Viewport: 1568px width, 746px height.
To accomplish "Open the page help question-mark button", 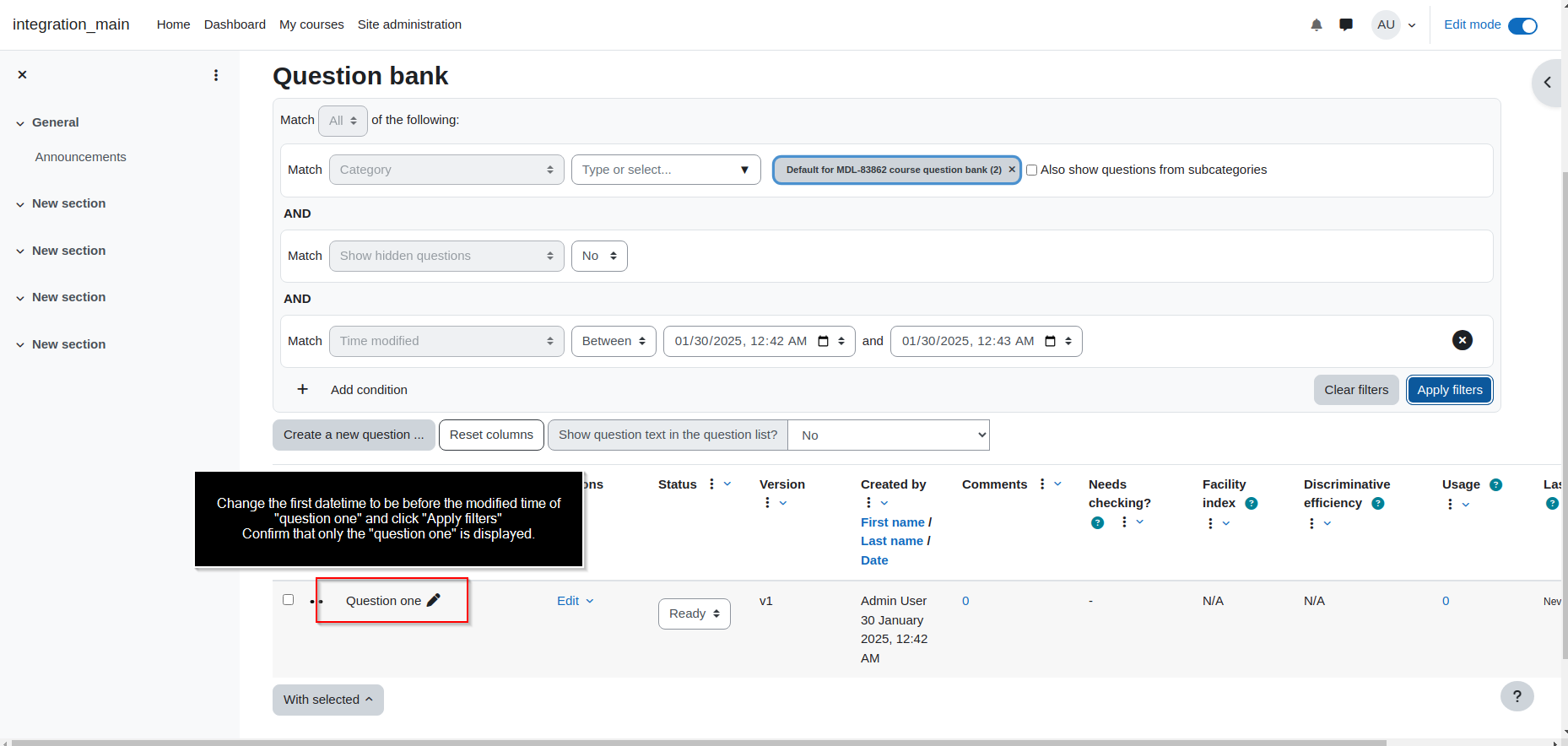I will pos(1517,696).
